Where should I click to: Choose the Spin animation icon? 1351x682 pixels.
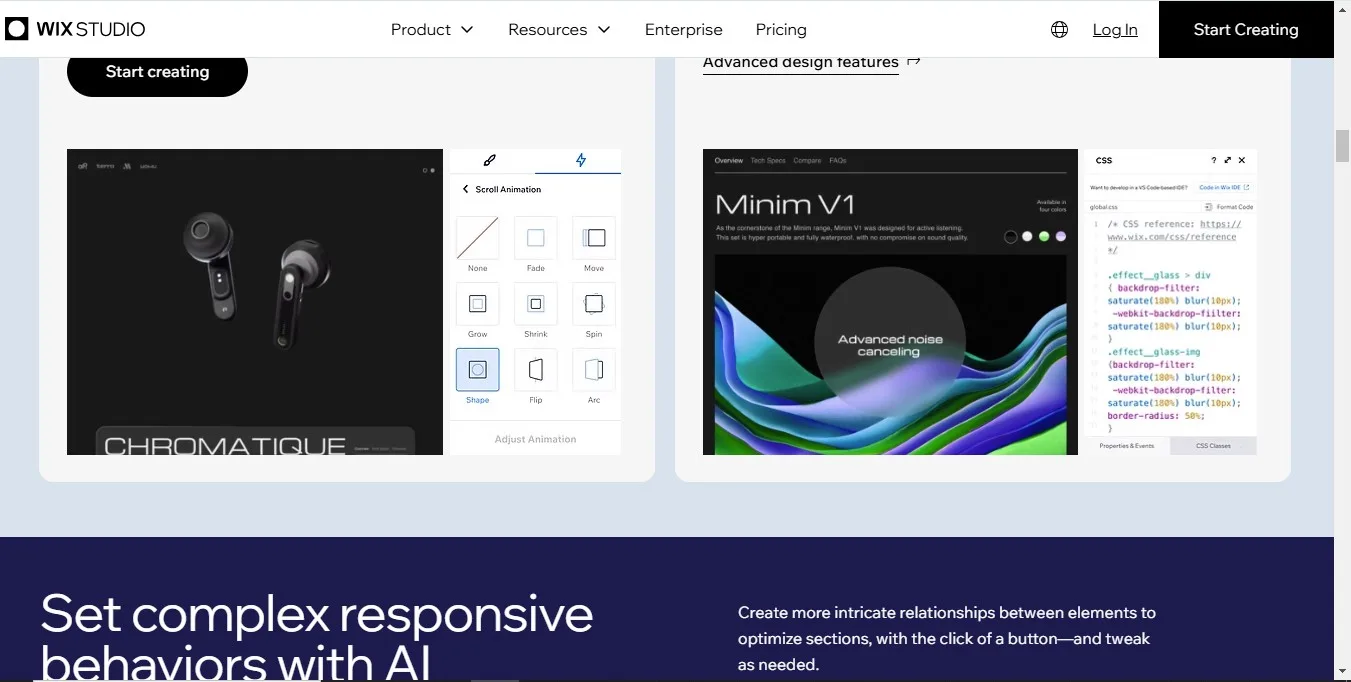[x=594, y=304]
